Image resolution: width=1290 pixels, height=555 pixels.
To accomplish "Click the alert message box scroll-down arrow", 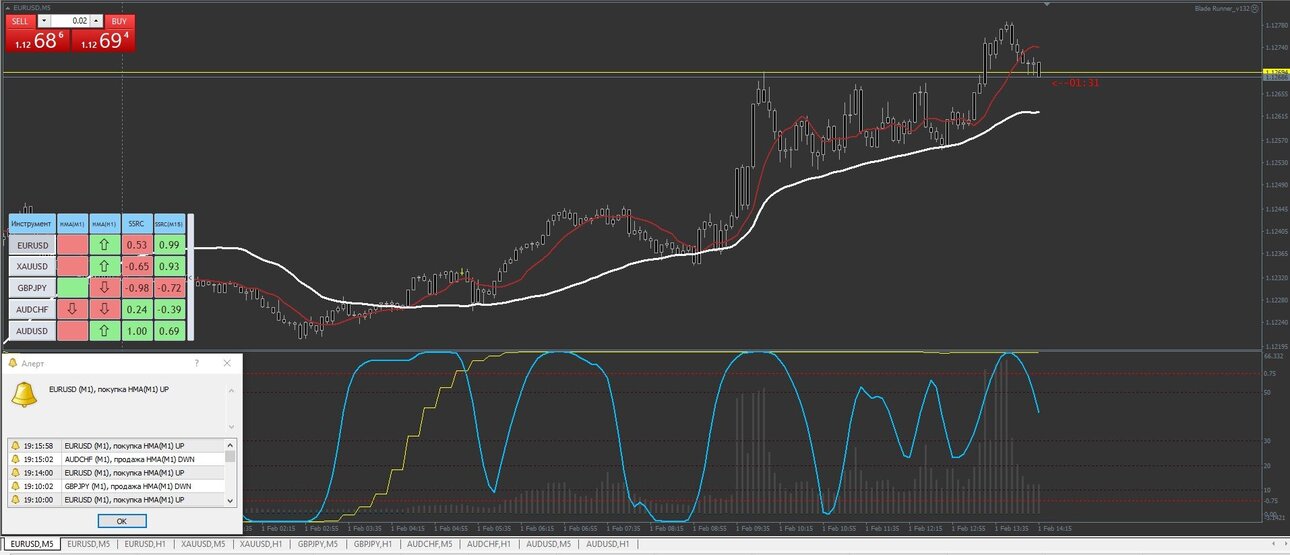I will tap(231, 425).
